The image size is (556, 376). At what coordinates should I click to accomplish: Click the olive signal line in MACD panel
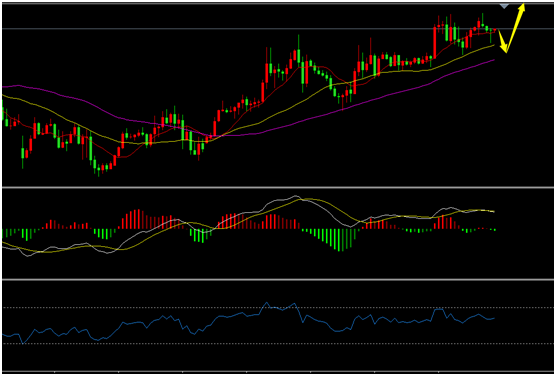tap(248, 217)
